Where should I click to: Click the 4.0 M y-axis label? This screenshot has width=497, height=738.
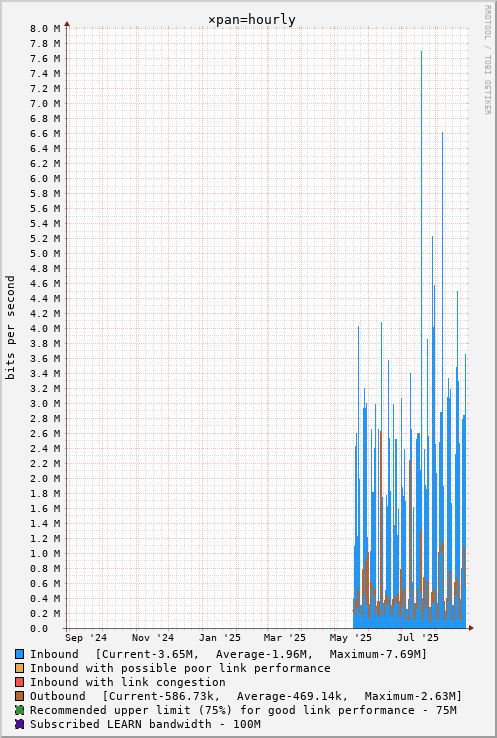(45, 329)
